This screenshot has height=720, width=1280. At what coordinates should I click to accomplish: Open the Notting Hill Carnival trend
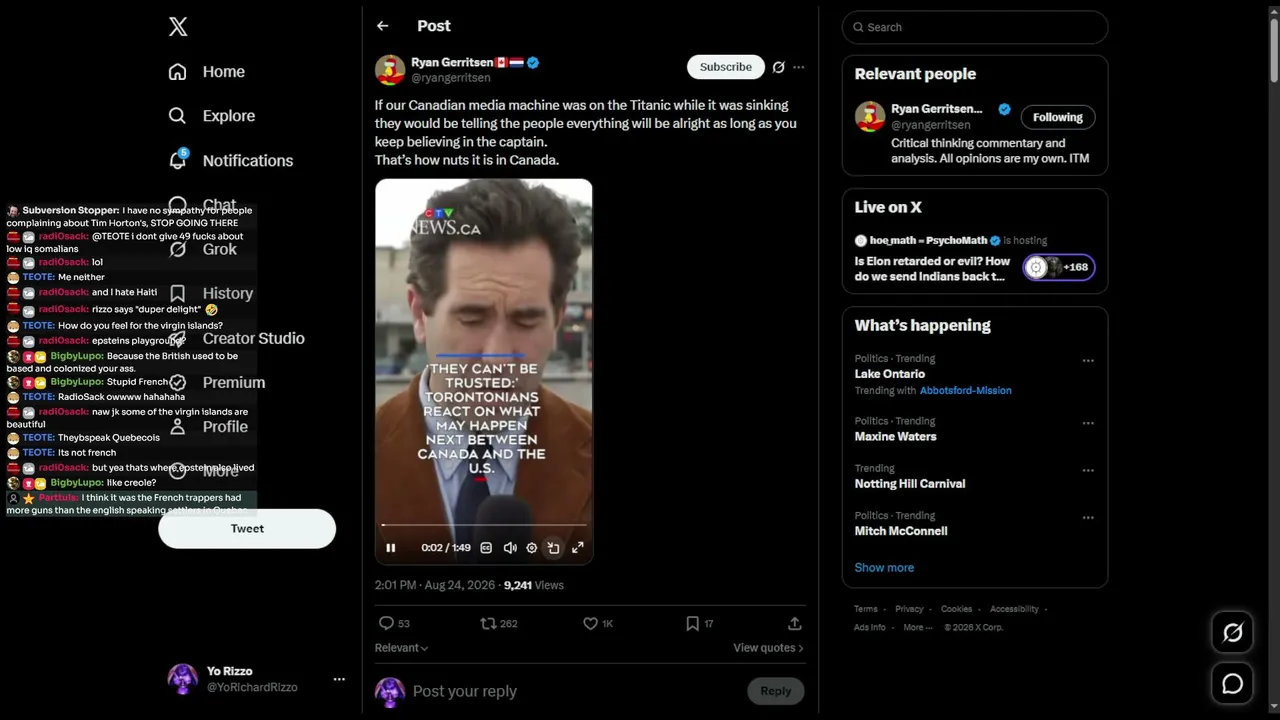(x=910, y=484)
